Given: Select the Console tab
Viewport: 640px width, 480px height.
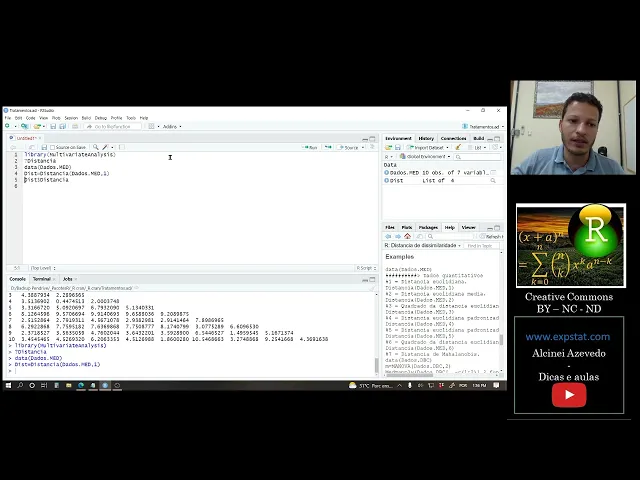Looking at the screenshot, I should (x=18, y=279).
